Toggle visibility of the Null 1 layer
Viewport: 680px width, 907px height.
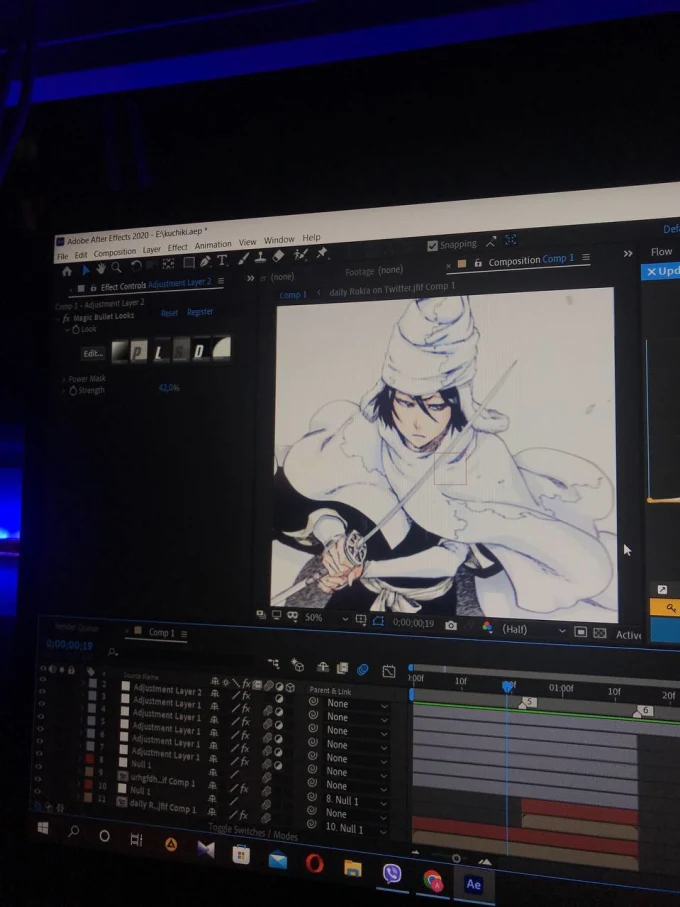(x=40, y=762)
